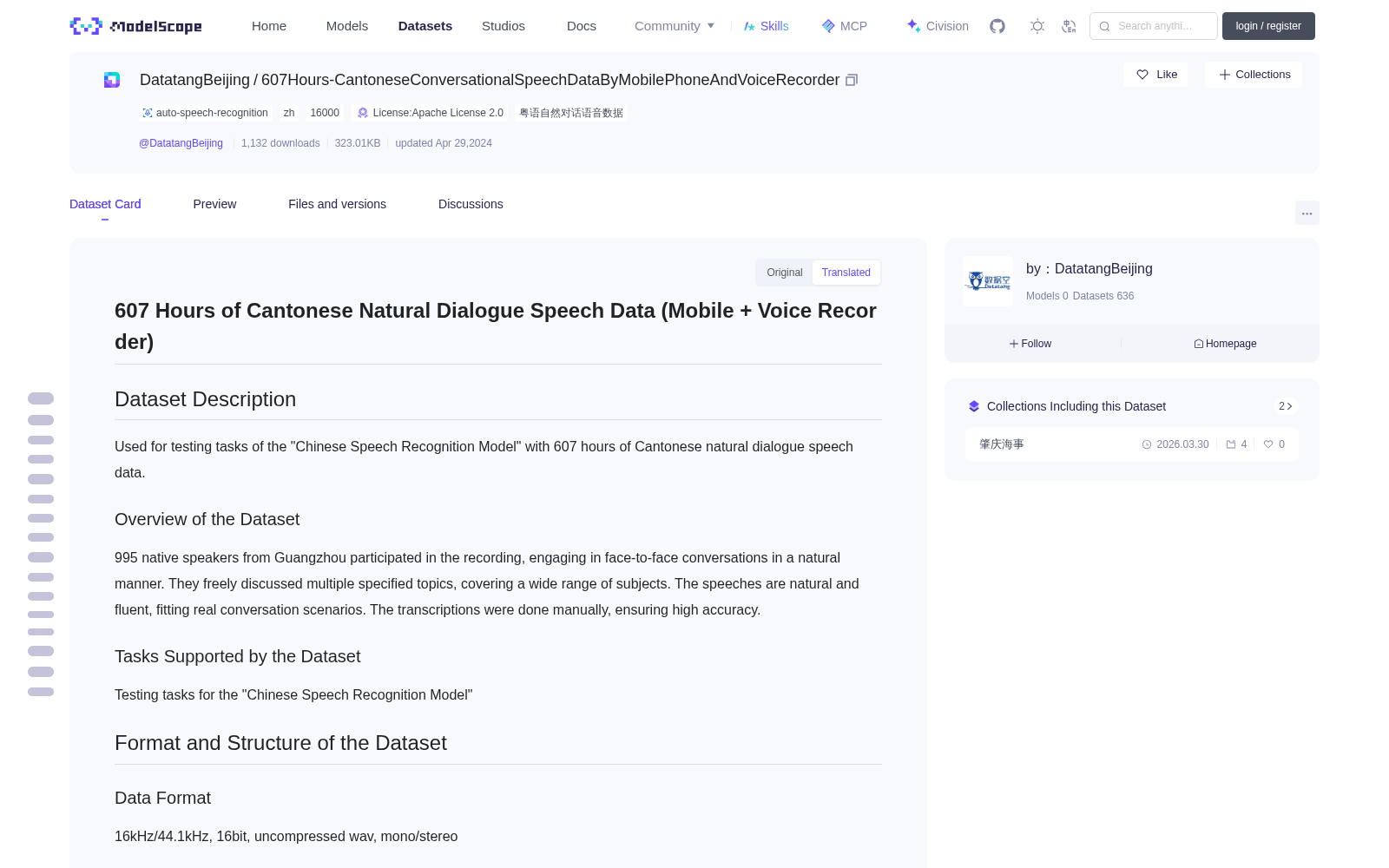
Task: Click the Models 0 count
Action: 1047,296
